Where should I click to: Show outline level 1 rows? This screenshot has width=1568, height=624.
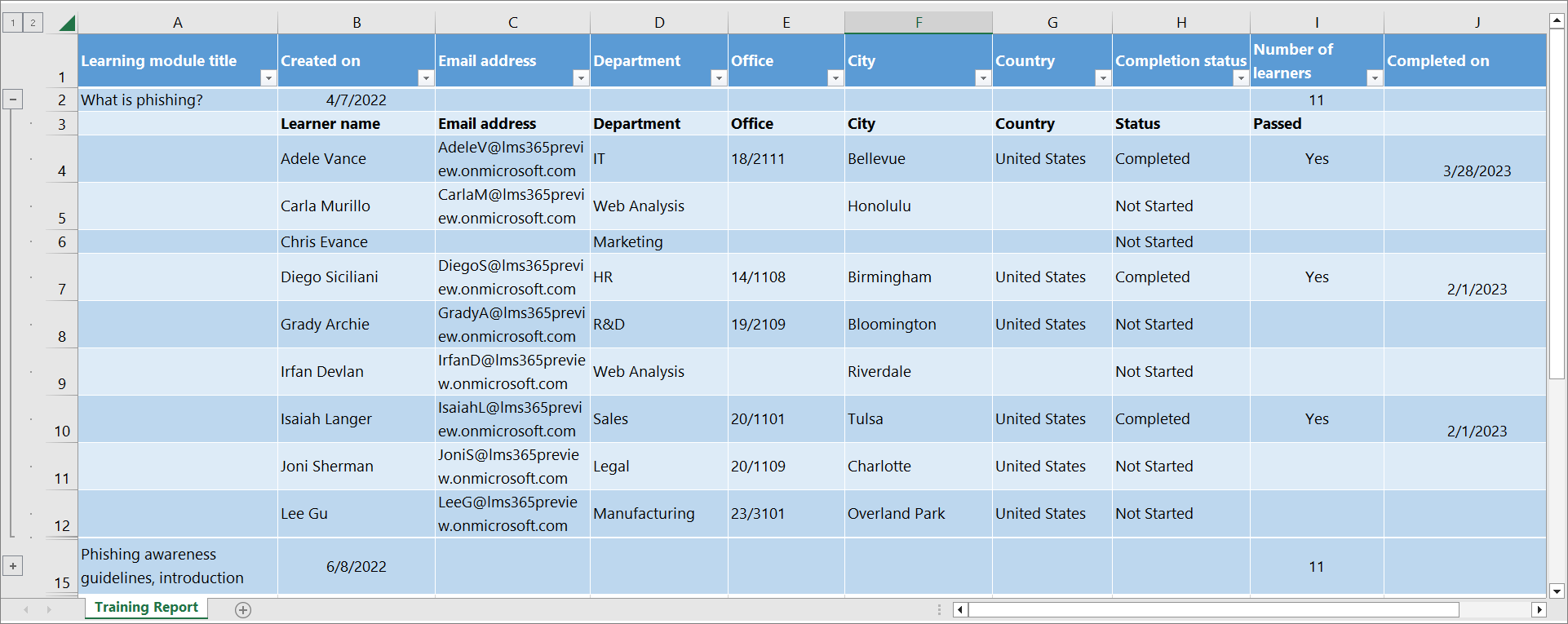point(13,23)
